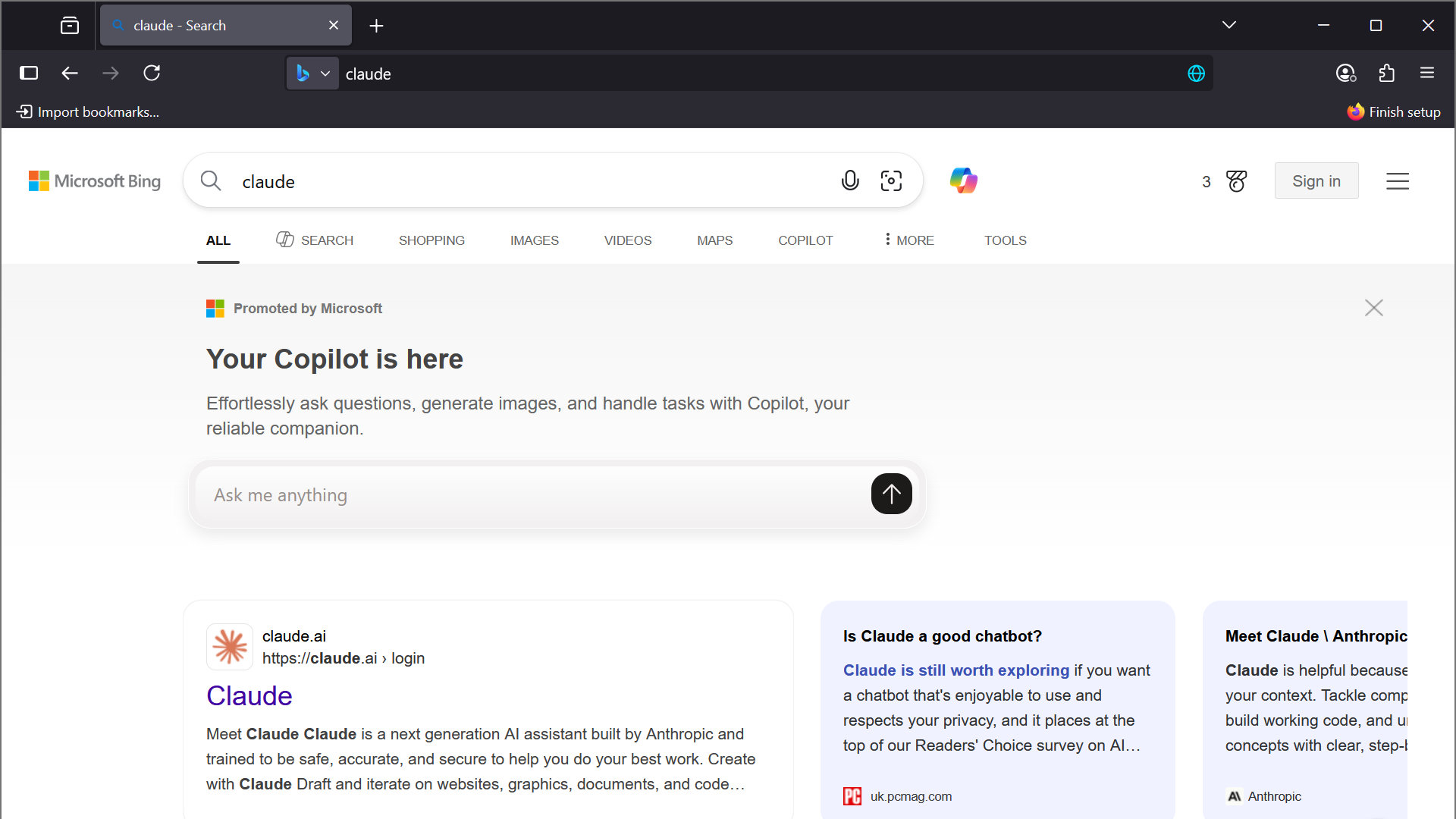Screen dimensions: 1456x819
Task: Open the claude.ai Claude search result link
Action: tap(249, 695)
